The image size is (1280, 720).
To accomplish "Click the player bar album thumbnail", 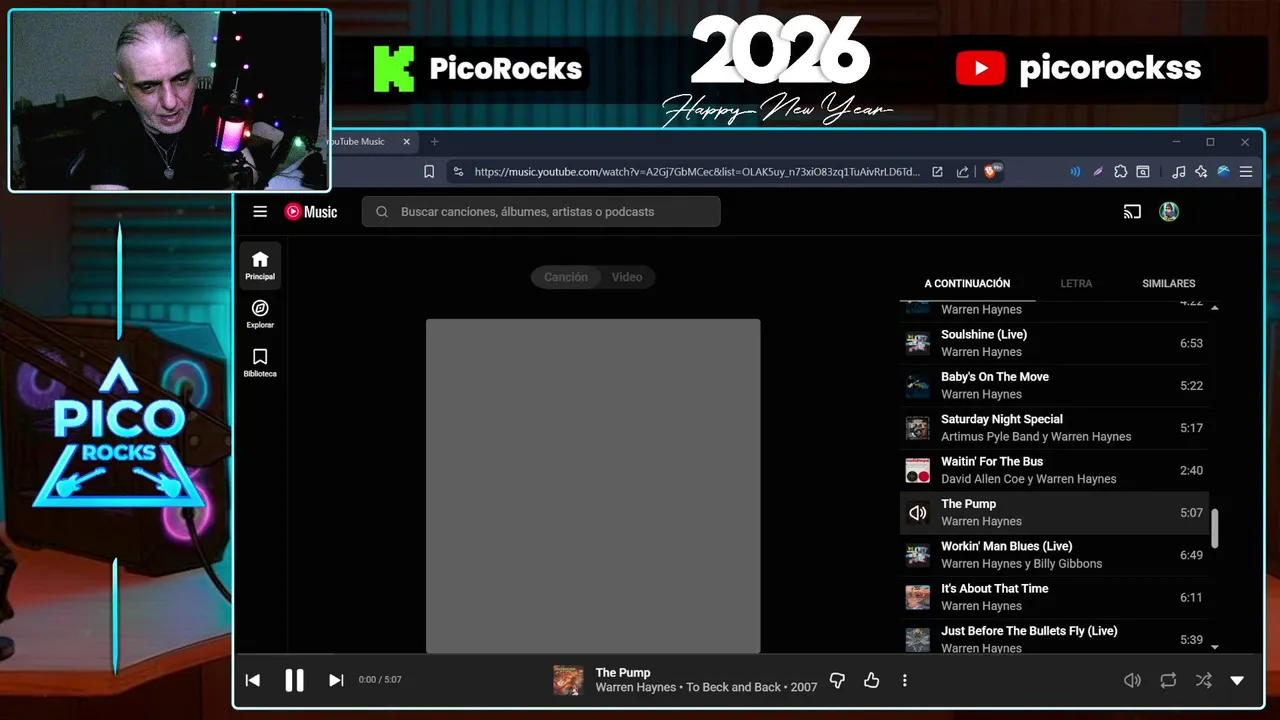I will [x=568, y=680].
